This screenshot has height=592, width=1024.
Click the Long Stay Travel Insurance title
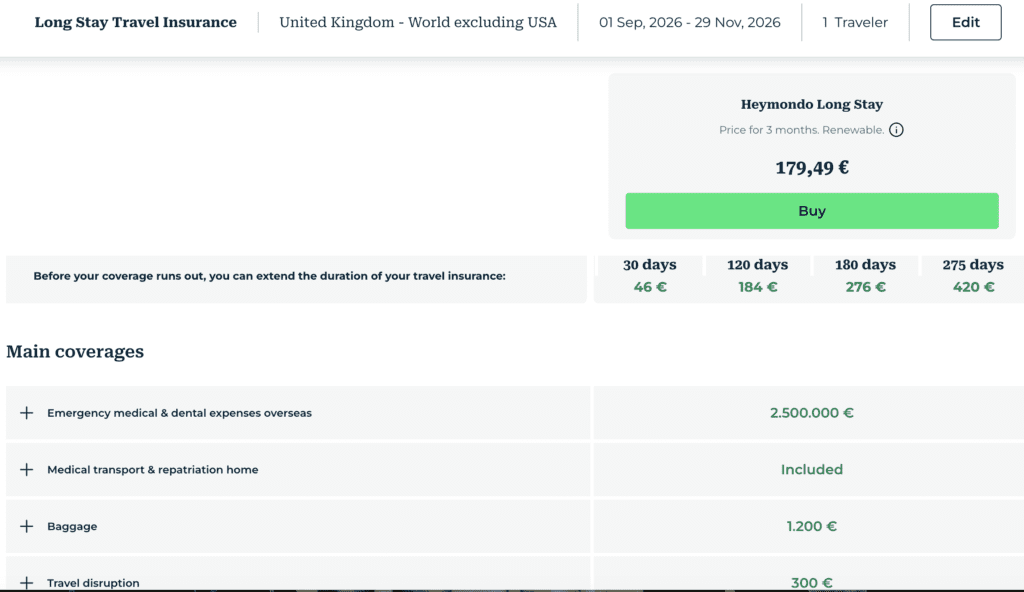click(136, 22)
